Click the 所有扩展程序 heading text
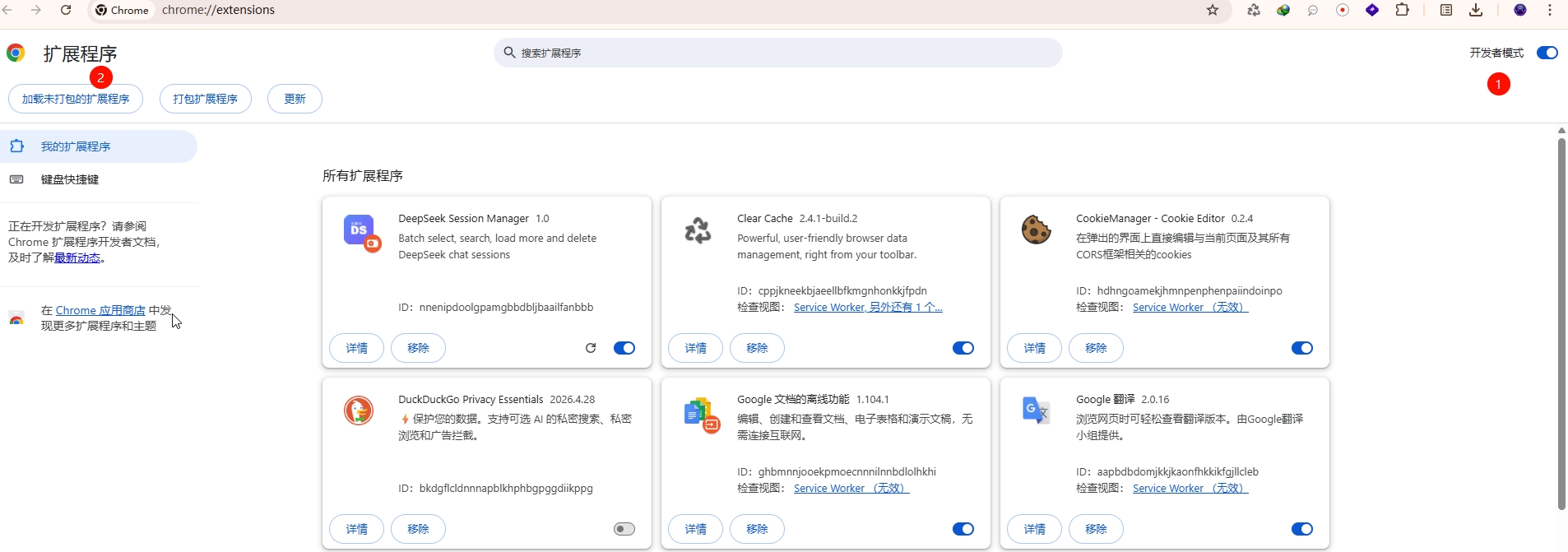The width and height of the screenshot is (1568, 552). click(x=363, y=175)
